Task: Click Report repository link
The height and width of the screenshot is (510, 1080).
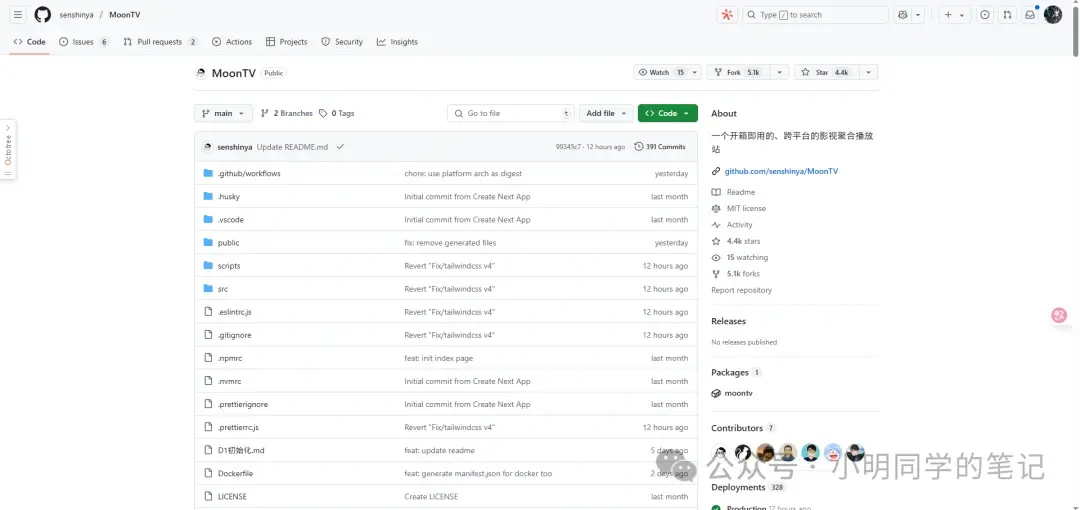Action: point(741,290)
